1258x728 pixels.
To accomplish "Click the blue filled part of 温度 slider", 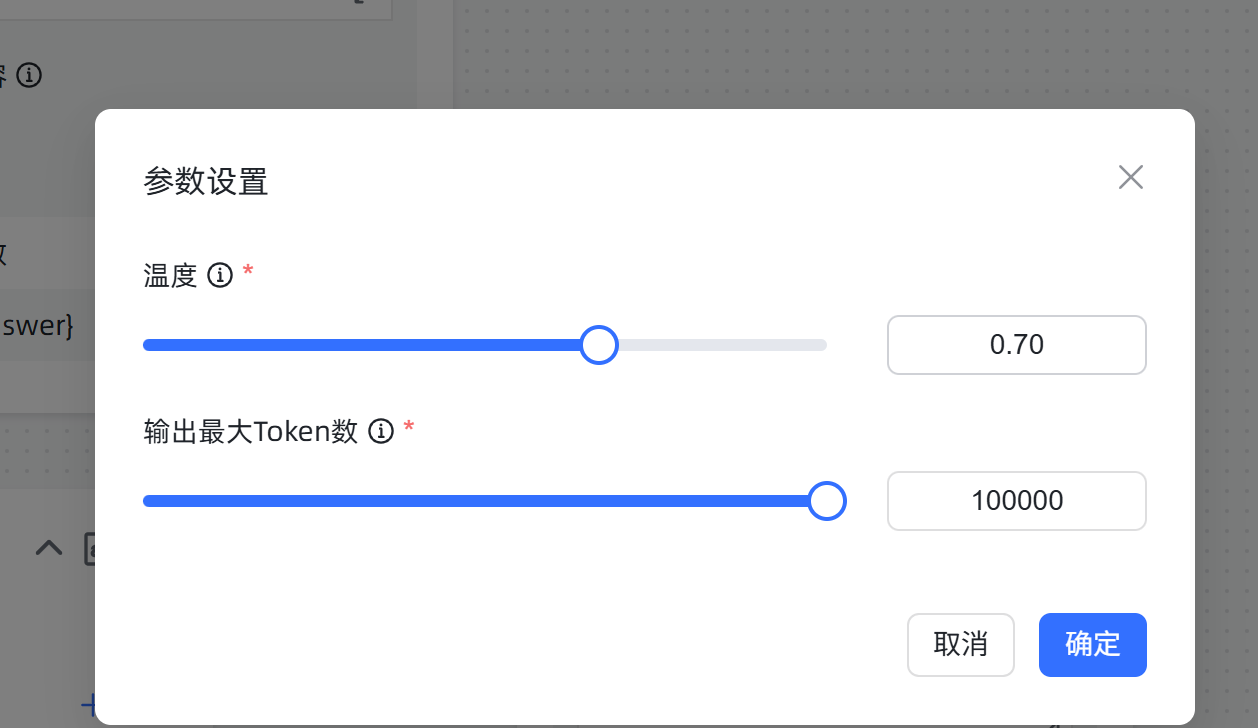I will 360,345.
